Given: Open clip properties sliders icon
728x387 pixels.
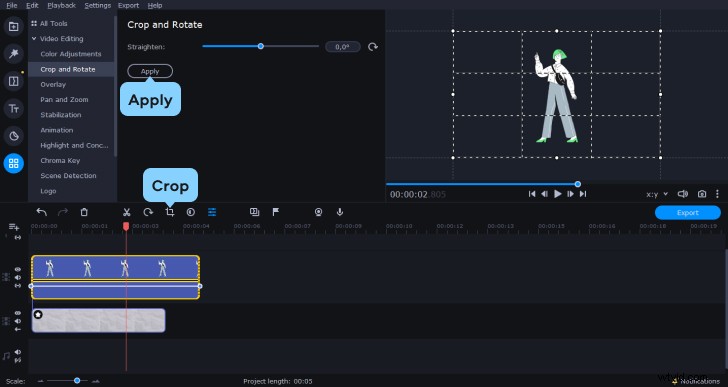Looking at the screenshot, I should (x=212, y=212).
